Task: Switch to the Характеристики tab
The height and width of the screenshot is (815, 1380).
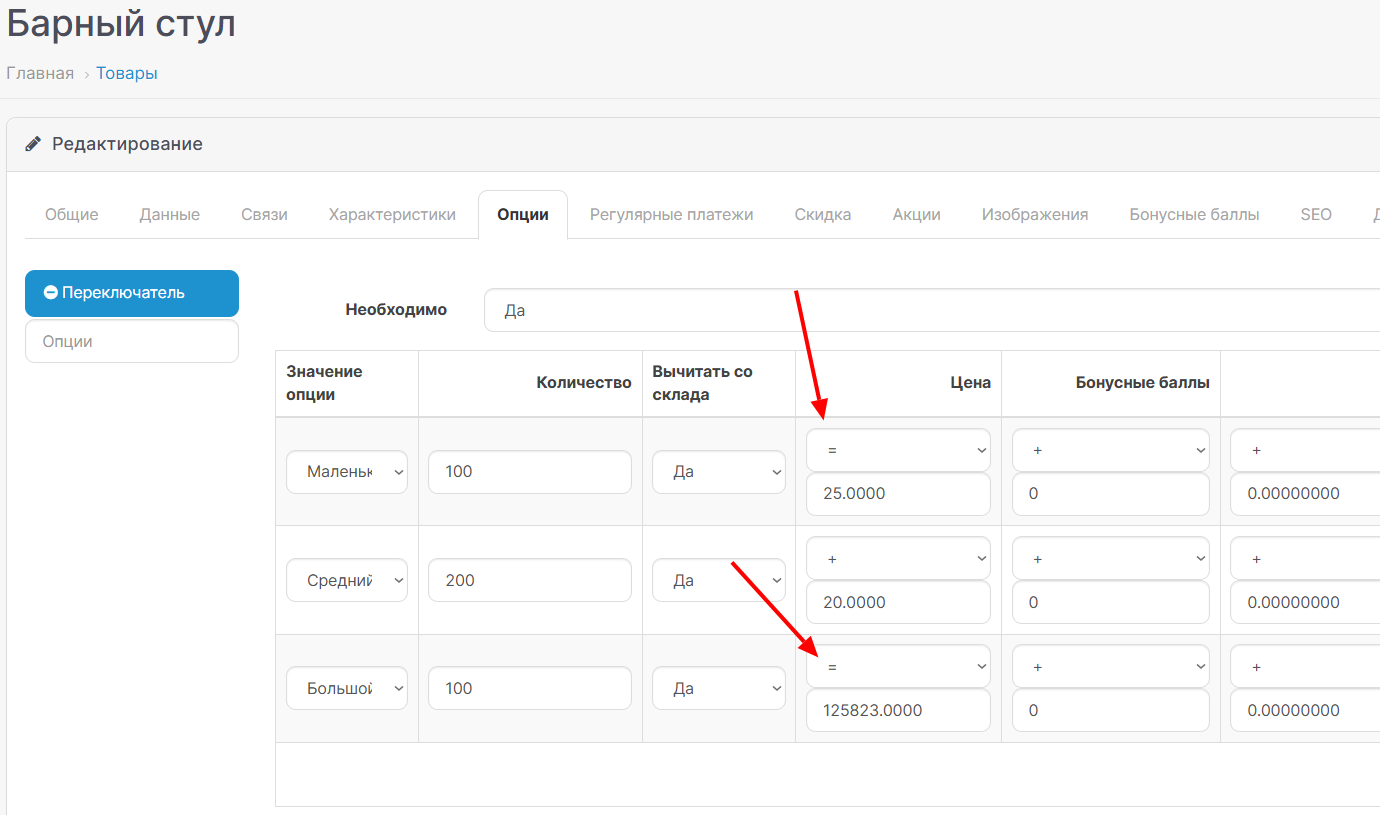Action: pos(392,214)
